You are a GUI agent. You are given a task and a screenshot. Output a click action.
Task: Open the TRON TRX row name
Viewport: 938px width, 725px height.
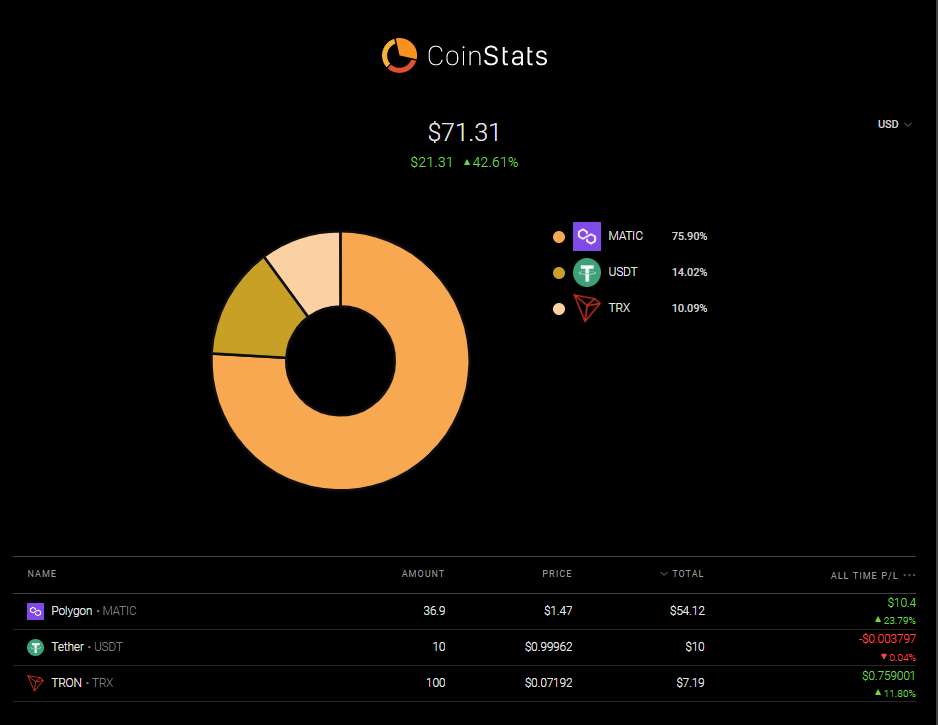pos(82,683)
